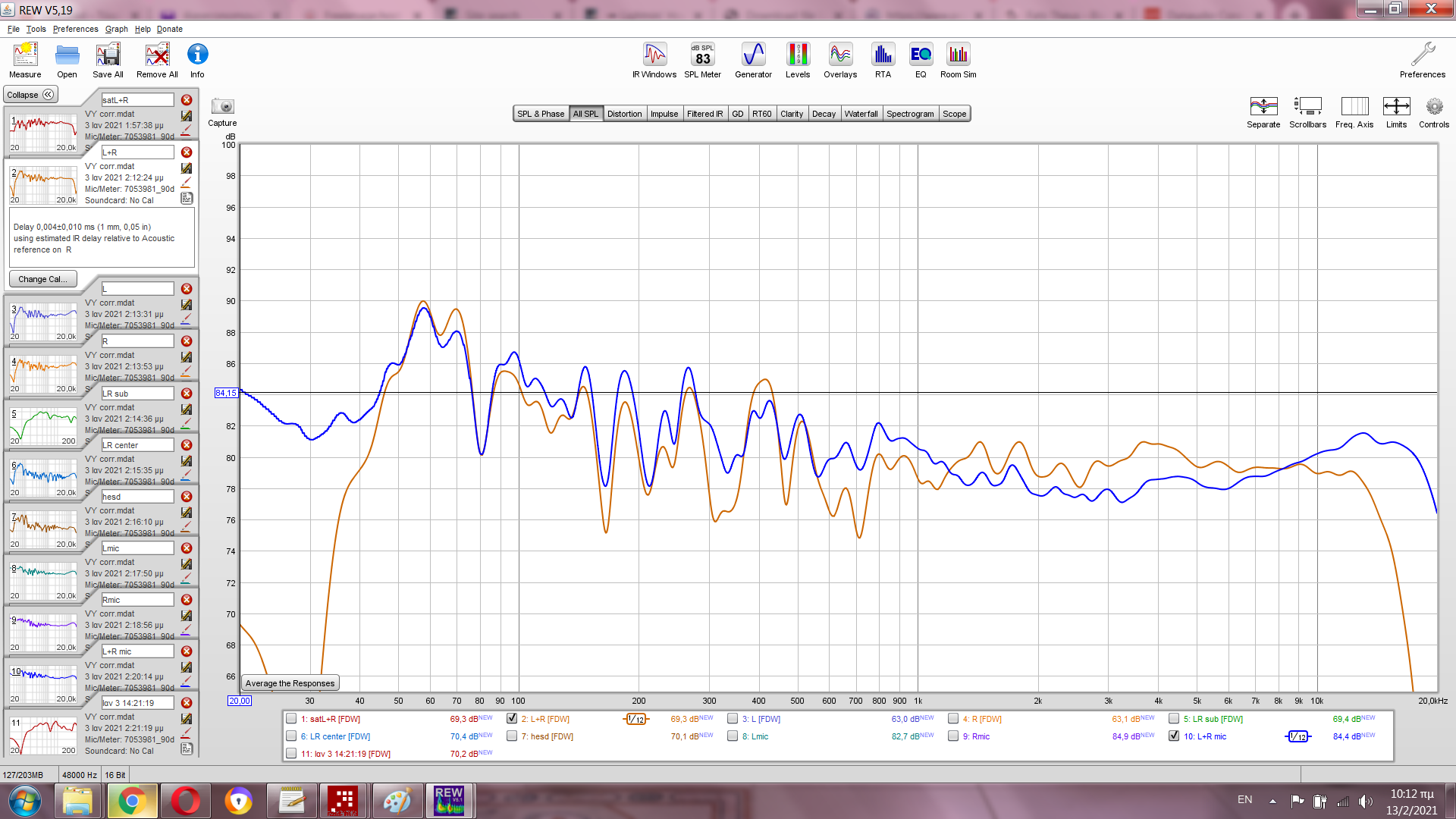Uncheck the 2: L+R trace checkbox
This screenshot has width=1456, height=819.
click(512, 719)
